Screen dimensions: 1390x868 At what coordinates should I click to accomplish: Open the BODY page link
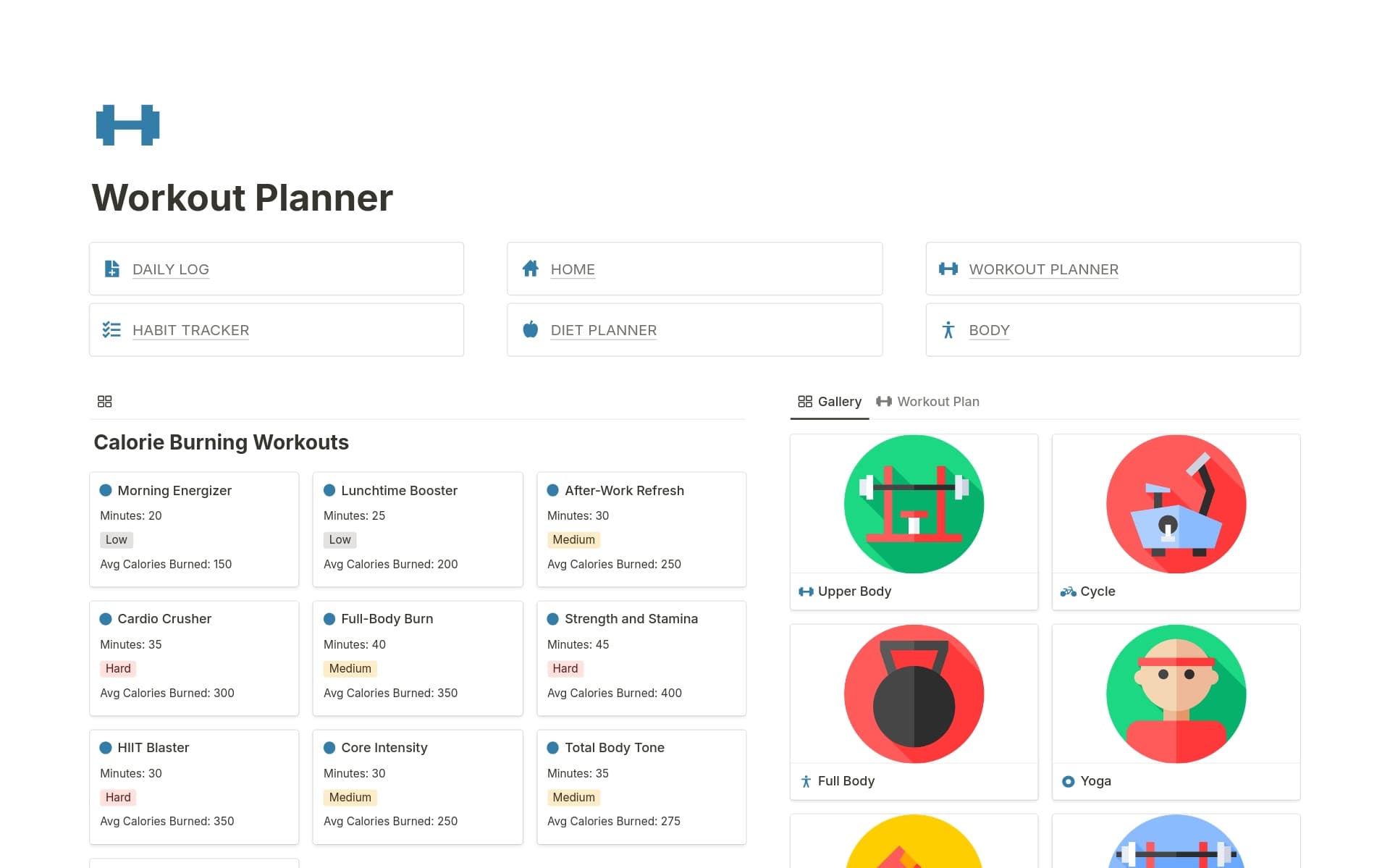point(989,330)
